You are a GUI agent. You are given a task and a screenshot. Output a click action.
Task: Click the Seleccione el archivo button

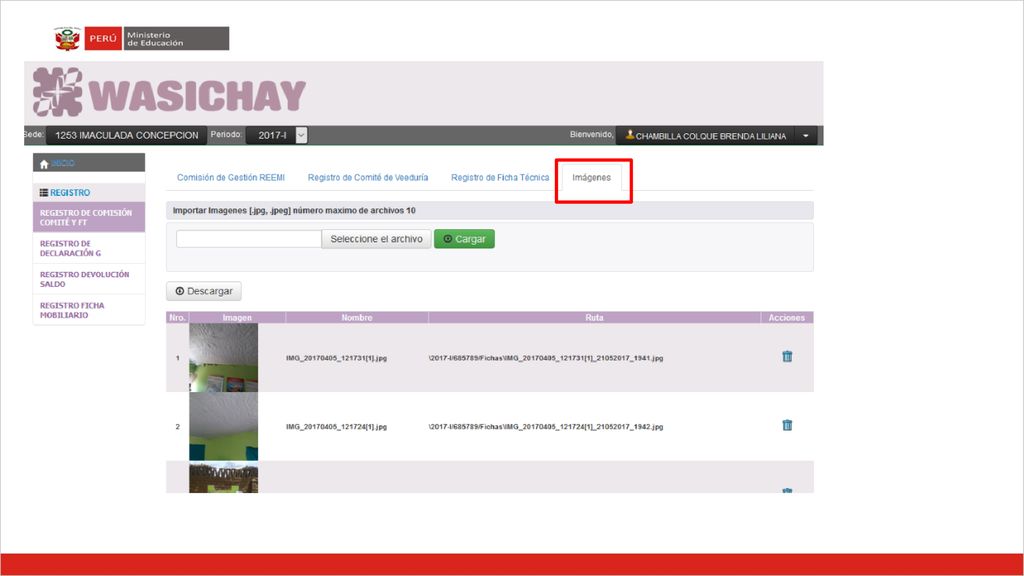click(x=376, y=239)
